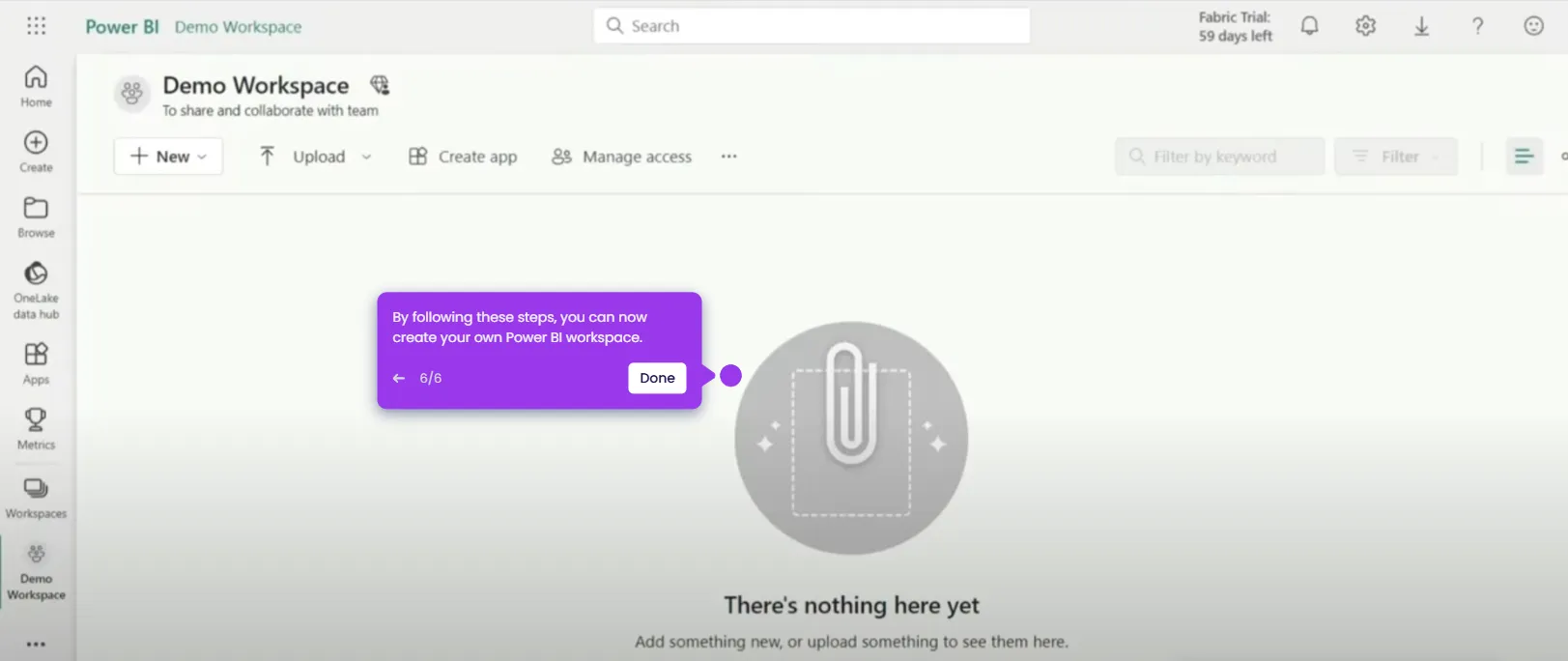Open the New dropdown button

(168, 157)
